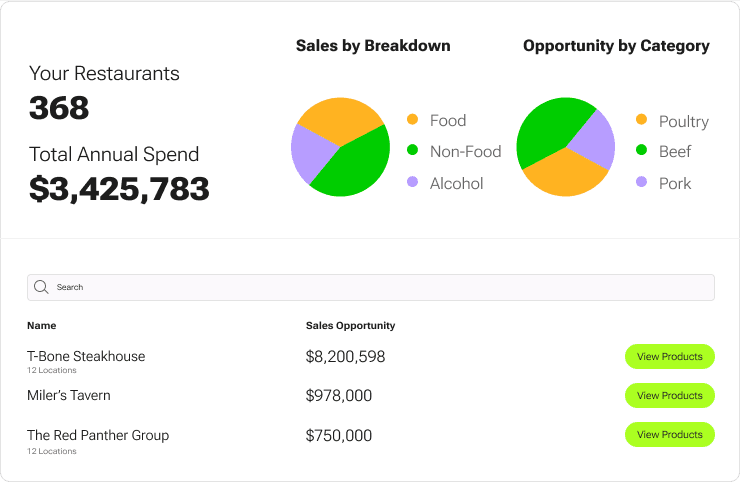Click the Sales by Breakdown pie chart

pyautogui.click(x=340, y=146)
